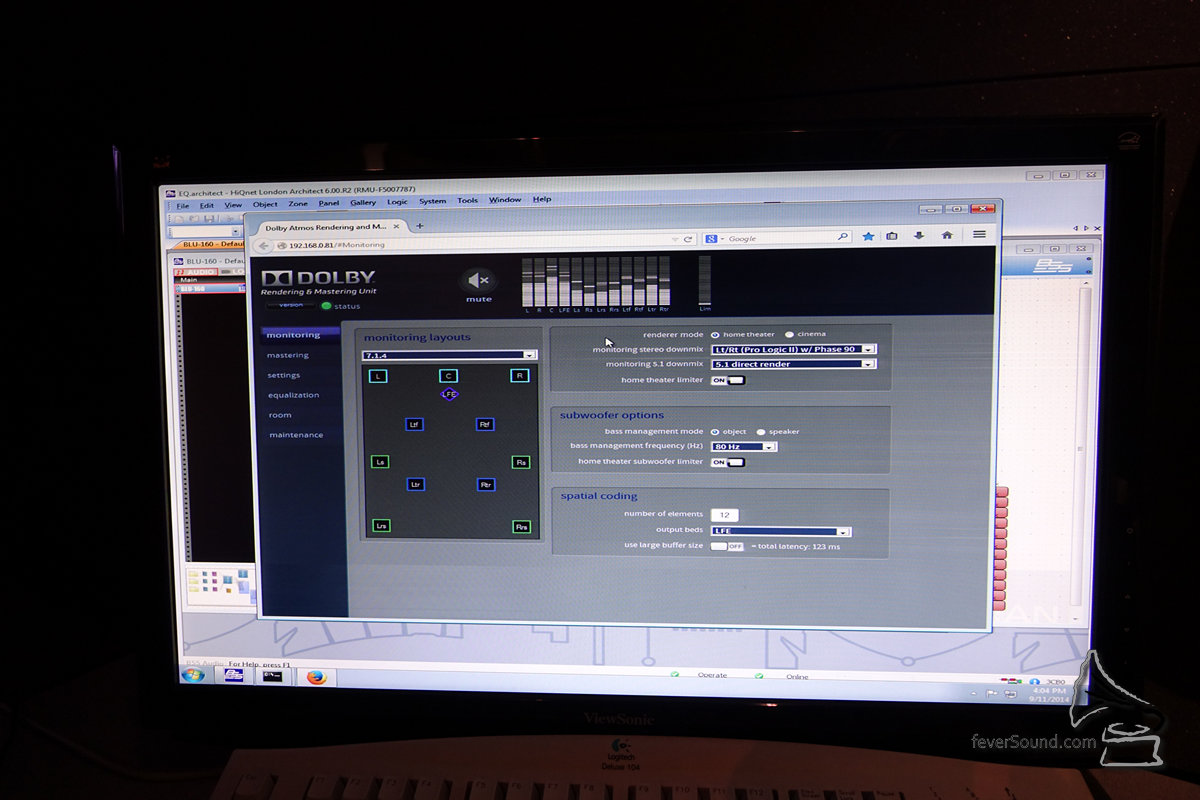Select the Rtr overhead speaker

(x=486, y=484)
